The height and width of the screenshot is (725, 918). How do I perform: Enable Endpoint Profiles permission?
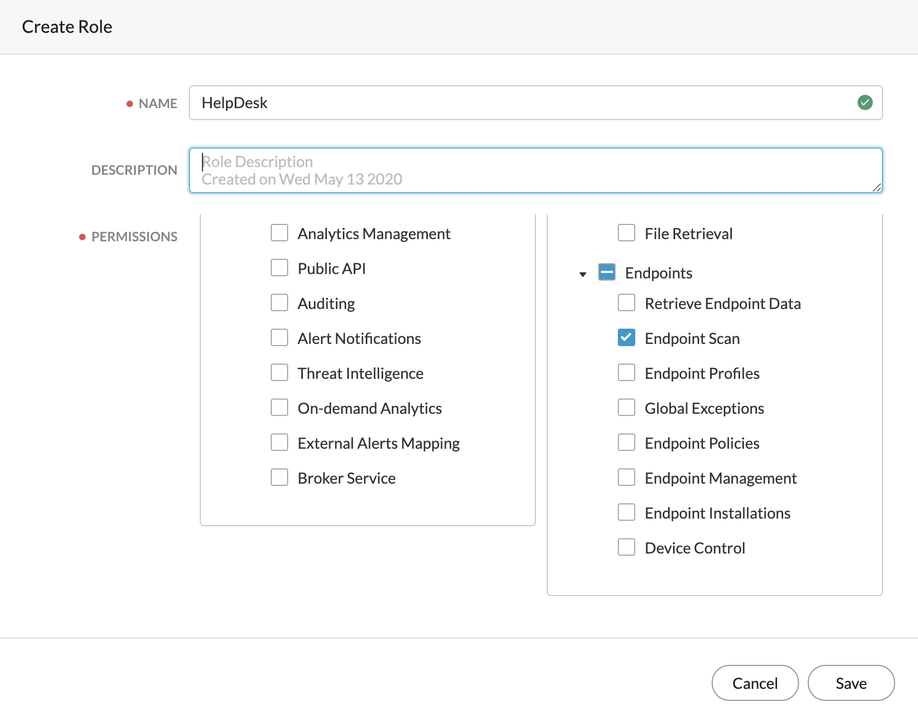[x=626, y=373]
